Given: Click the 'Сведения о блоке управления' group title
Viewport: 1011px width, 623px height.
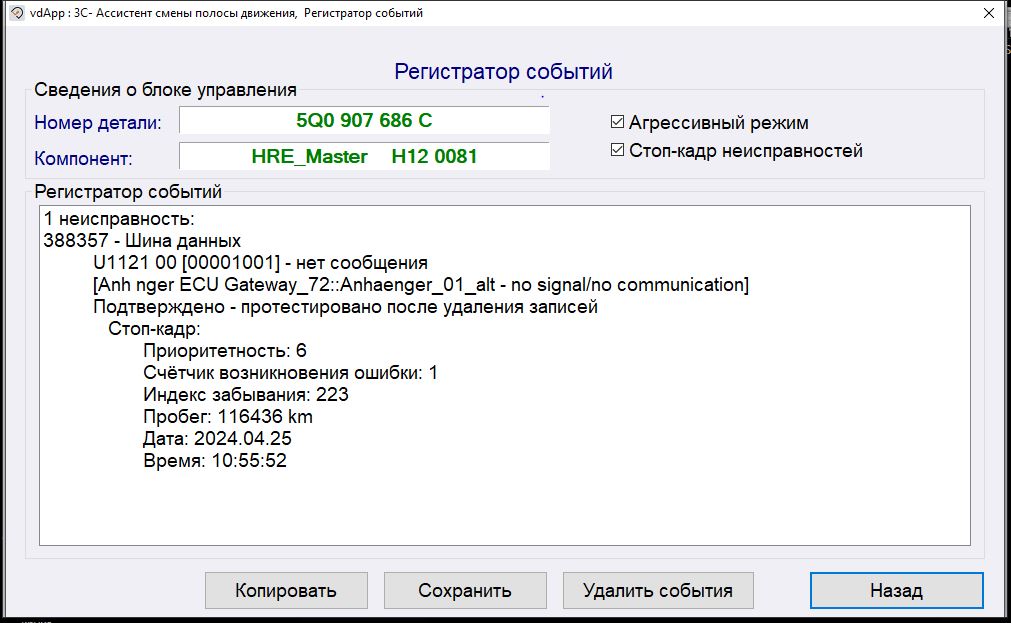Looking at the screenshot, I should coord(165,90).
